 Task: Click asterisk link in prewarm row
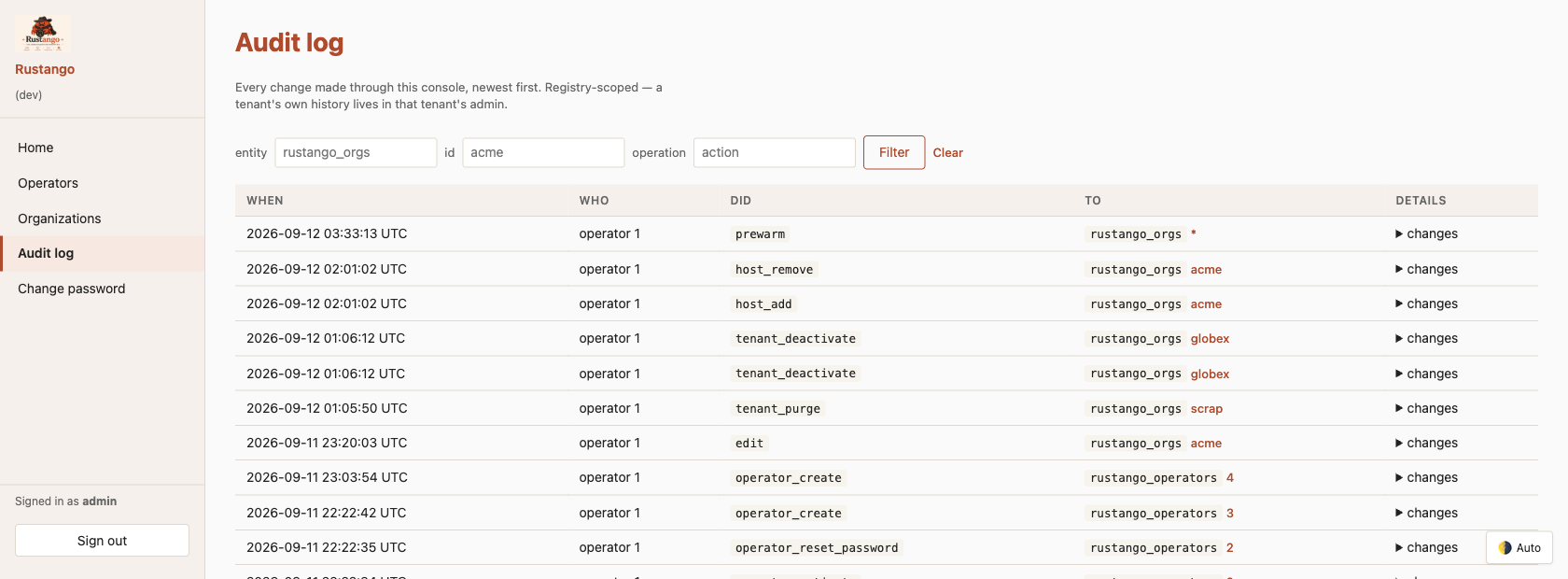tap(1193, 233)
